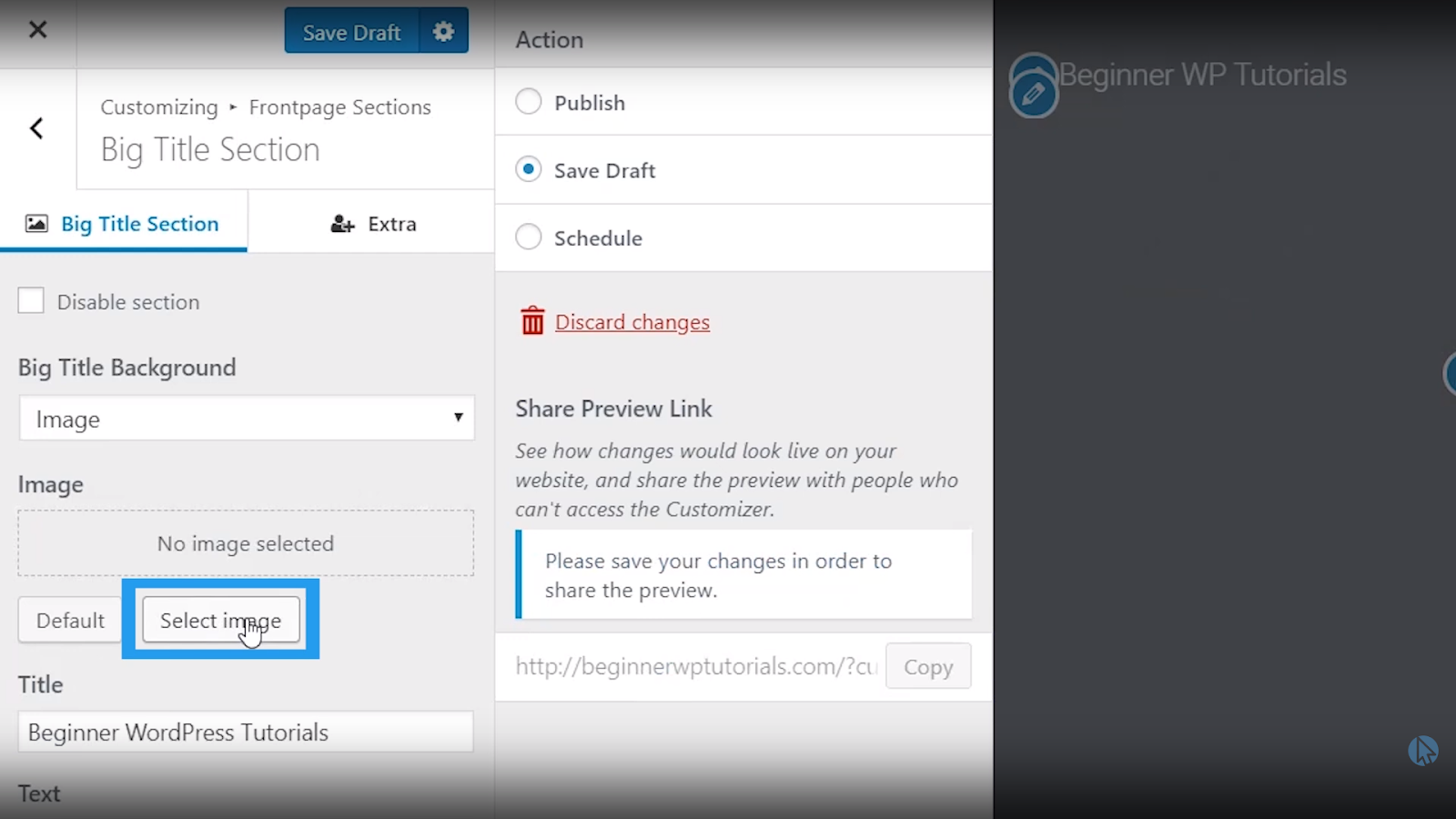Click the 'Frontpage Sections' breadcrumb text
The height and width of the screenshot is (819, 1456).
[x=339, y=107]
